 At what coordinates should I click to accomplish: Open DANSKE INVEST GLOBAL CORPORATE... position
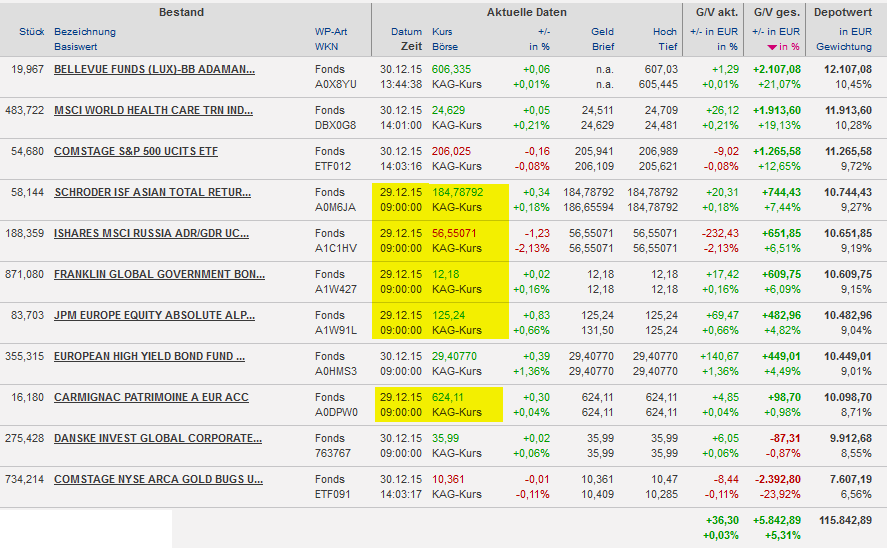coord(157,438)
